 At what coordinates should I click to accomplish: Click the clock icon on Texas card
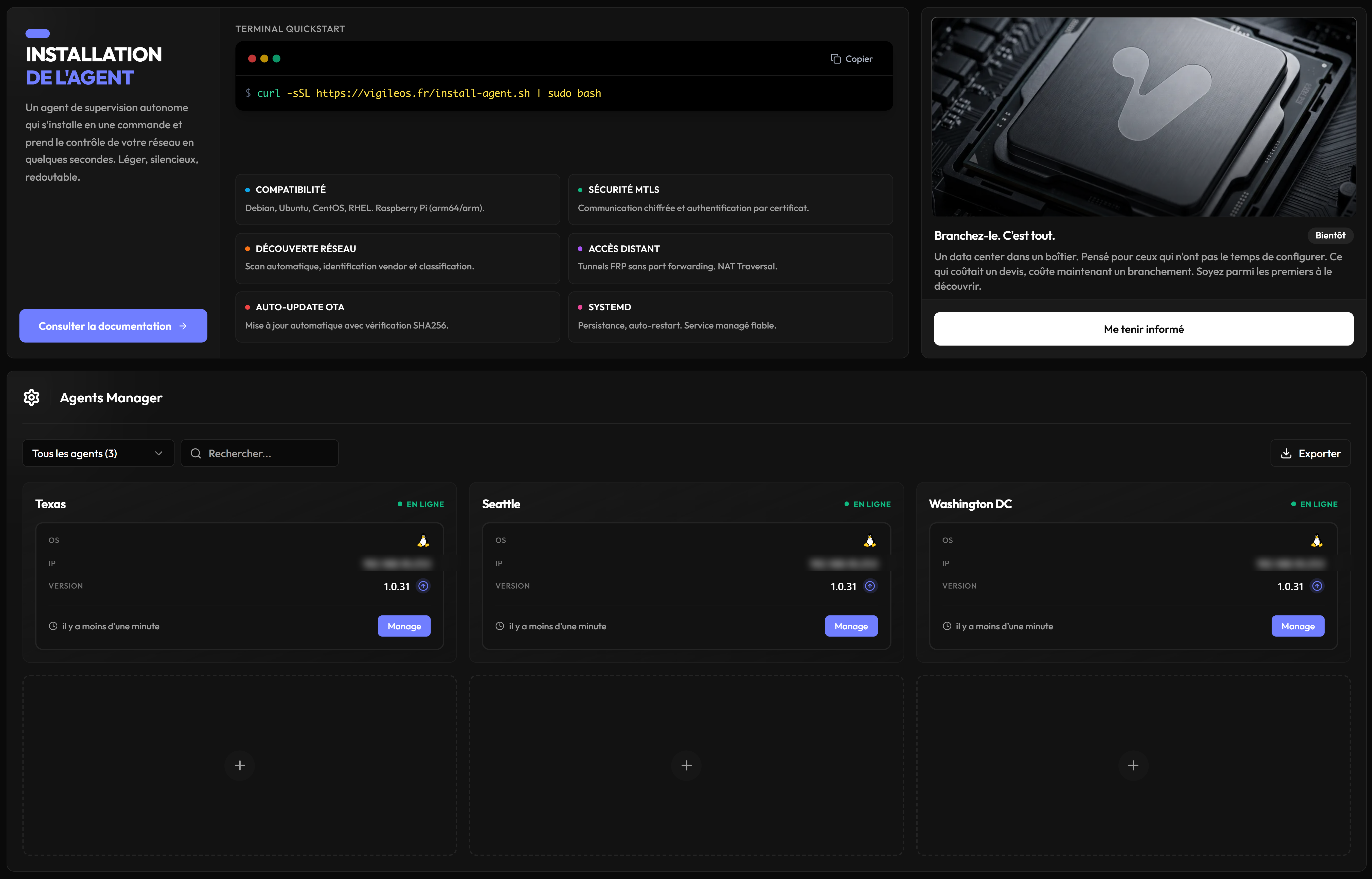pos(53,626)
